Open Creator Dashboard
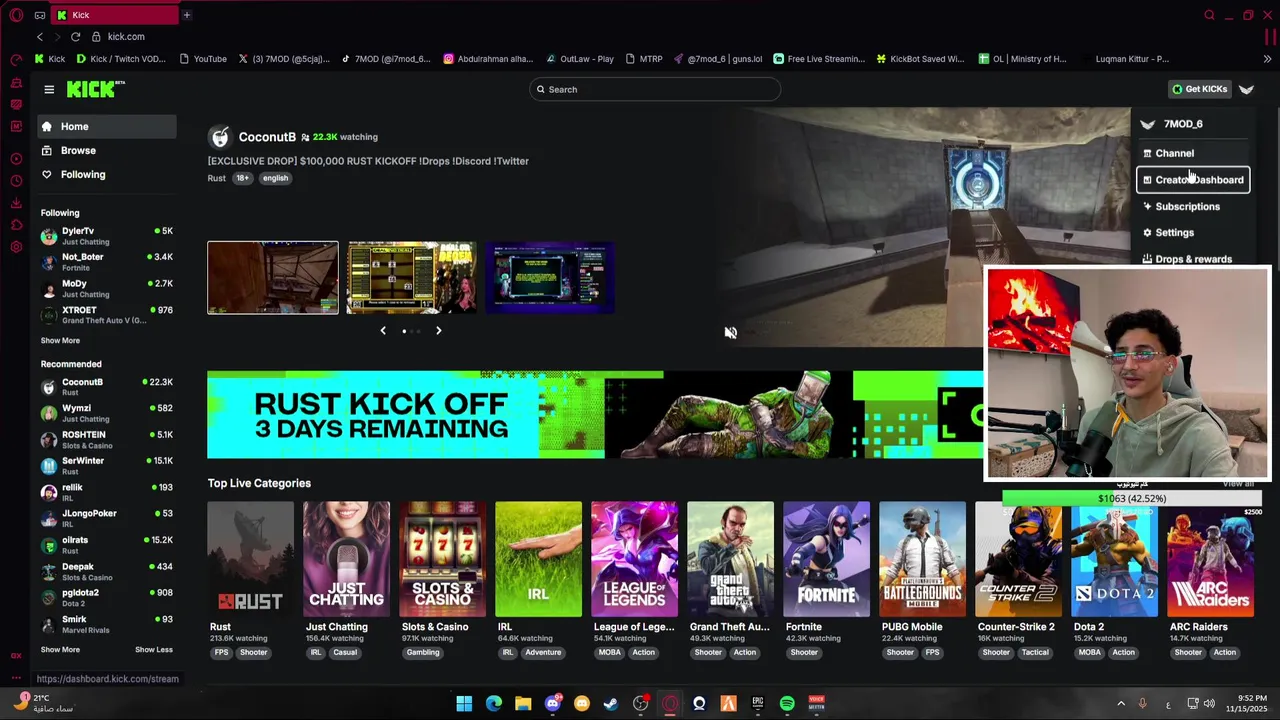 1193,180
